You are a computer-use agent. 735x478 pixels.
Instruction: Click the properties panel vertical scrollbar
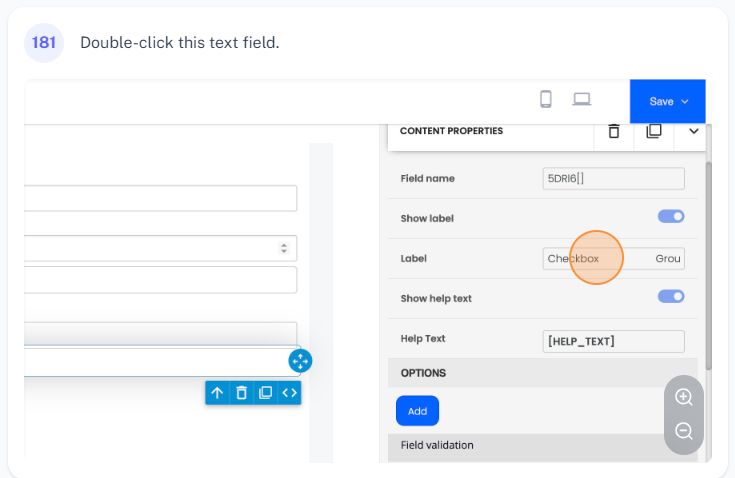click(709, 260)
